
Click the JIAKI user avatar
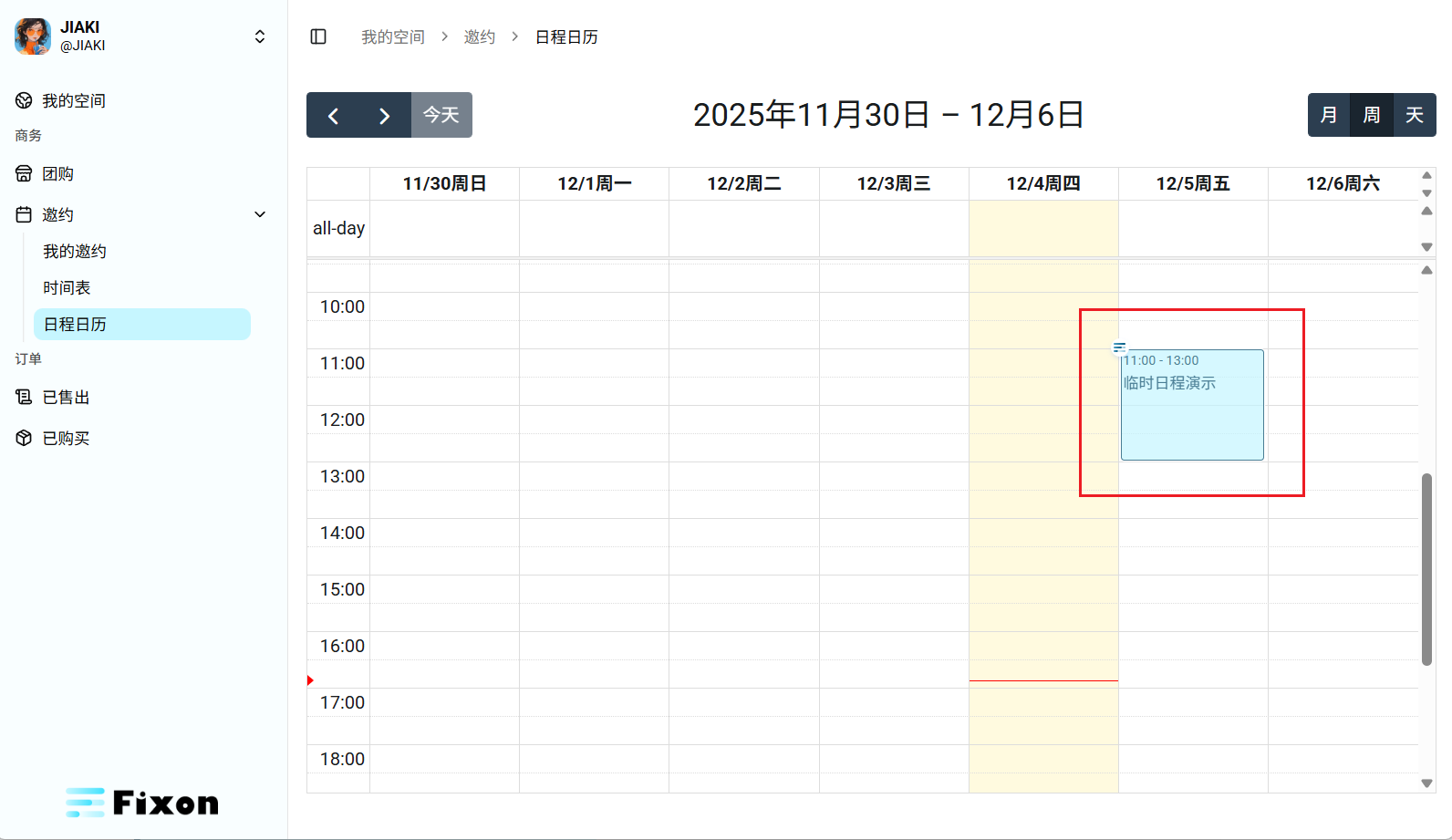pyautogui.click(x=33, y=36)
